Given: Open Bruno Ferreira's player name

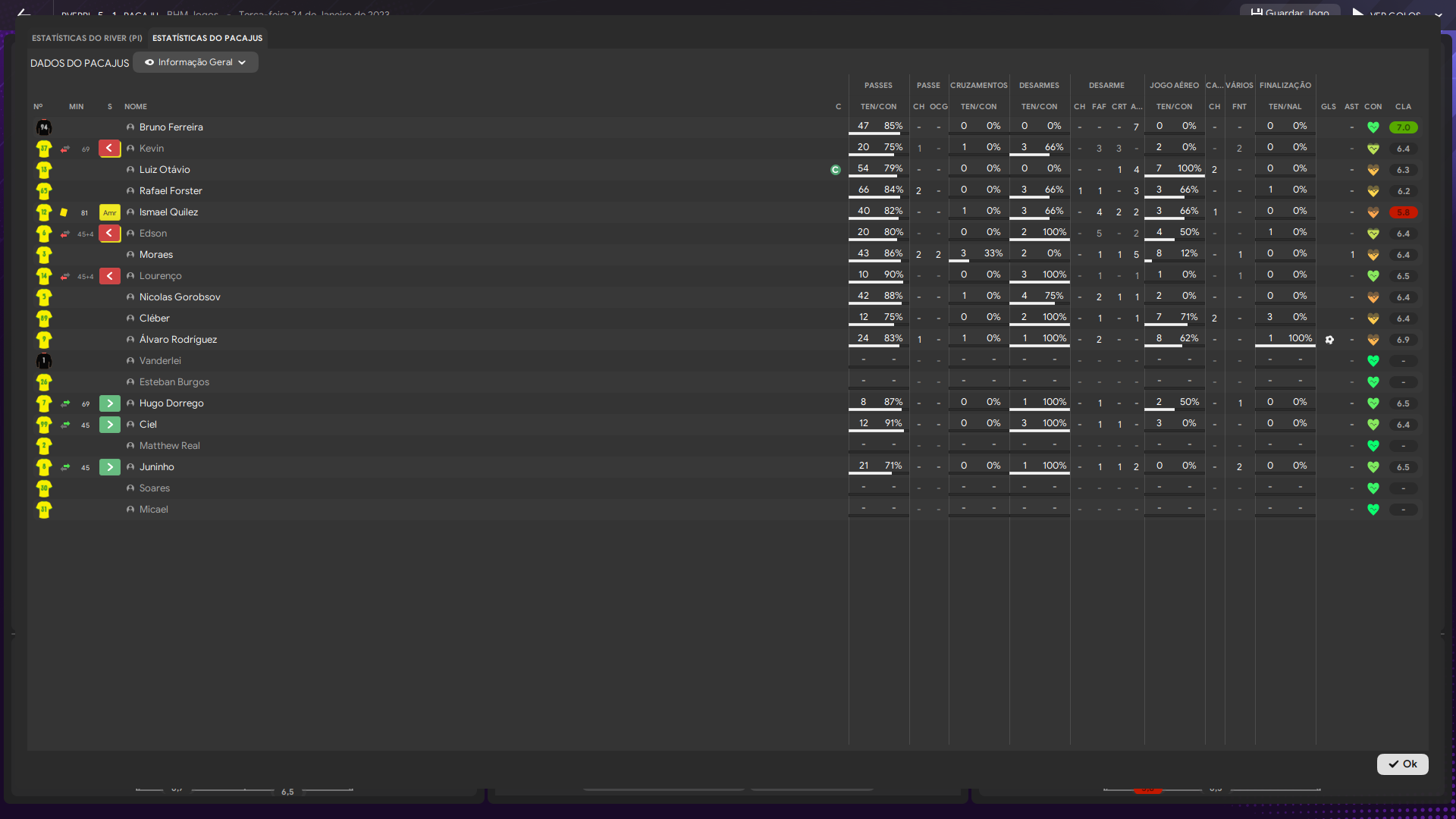Looking at the screenshot, I should [171, 127].
